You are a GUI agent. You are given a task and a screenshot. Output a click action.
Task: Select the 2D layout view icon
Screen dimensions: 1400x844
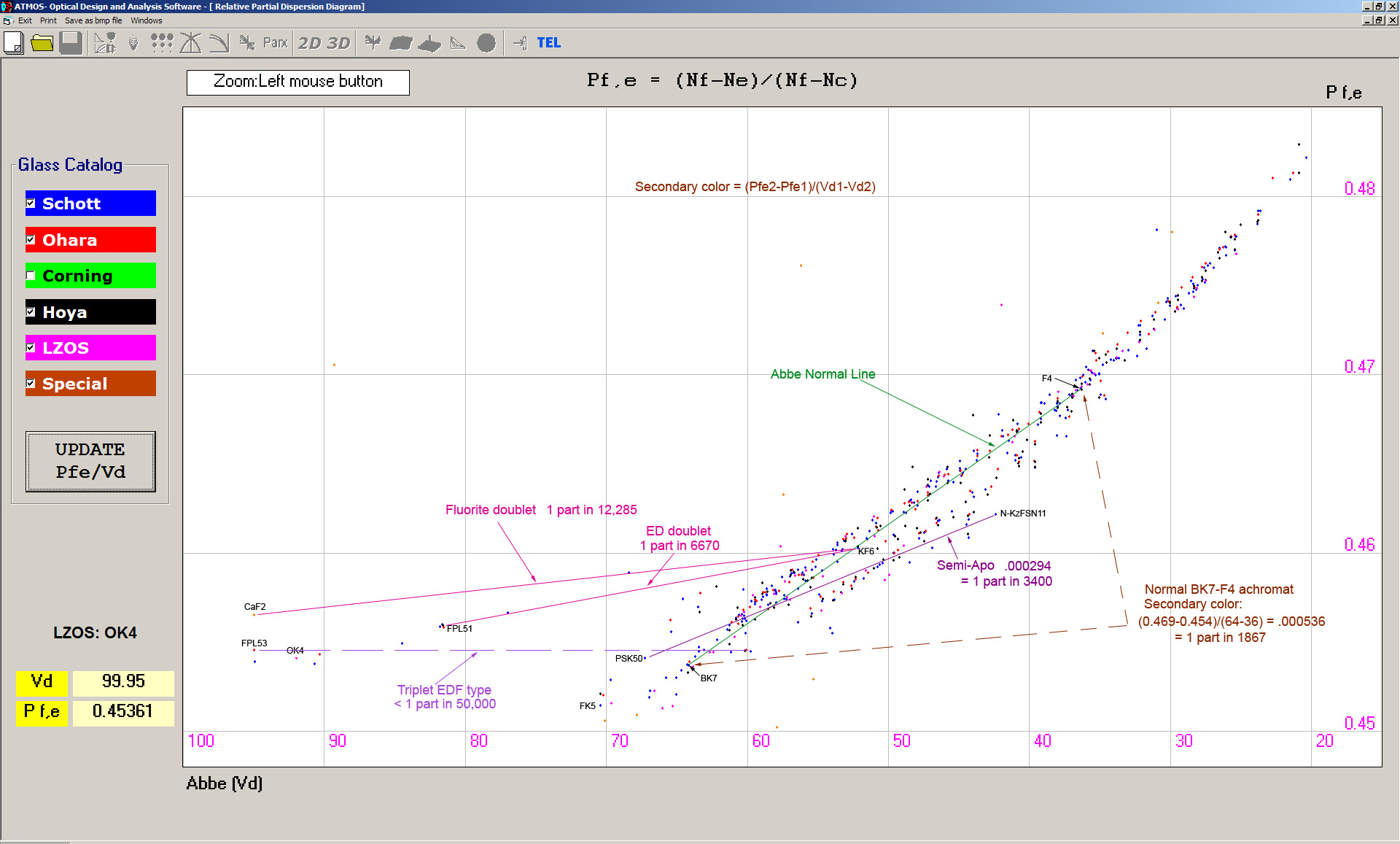coord(309,43)
